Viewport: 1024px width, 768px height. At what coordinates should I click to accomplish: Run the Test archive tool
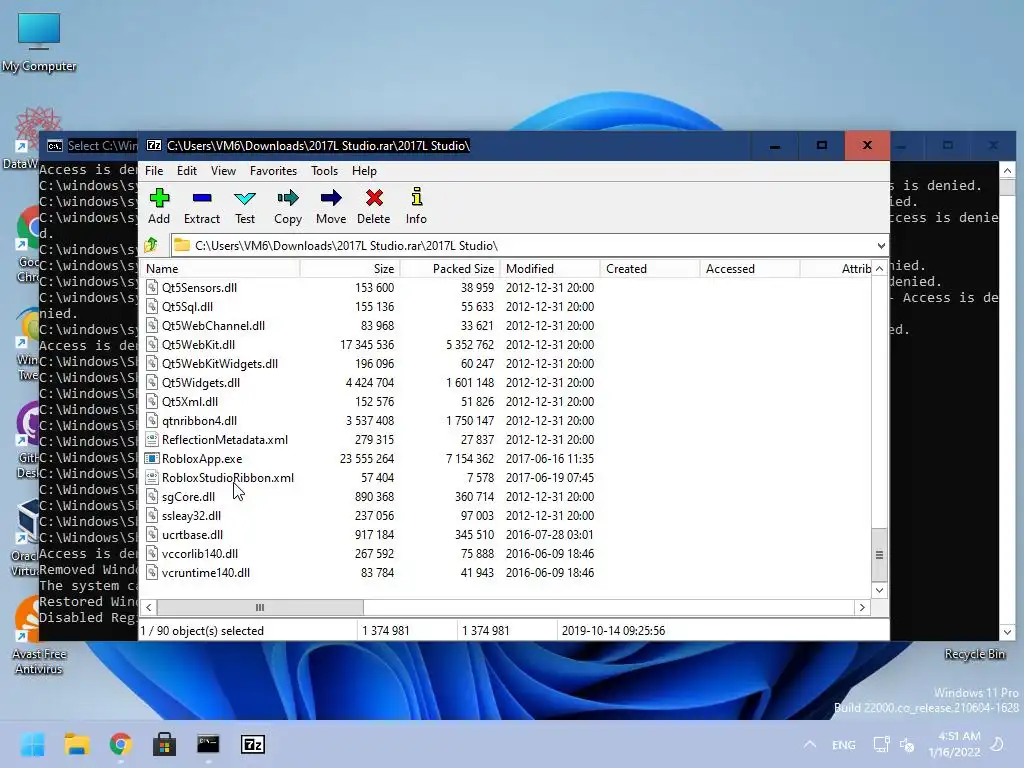245,206
